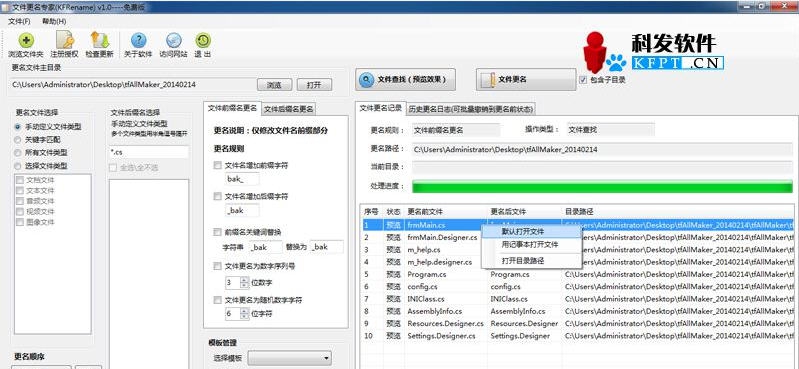The height and width of the screenshot is (369, 799).
Task: Select Choose File Type (选择文件类型) radio
Action: (18, 166)
